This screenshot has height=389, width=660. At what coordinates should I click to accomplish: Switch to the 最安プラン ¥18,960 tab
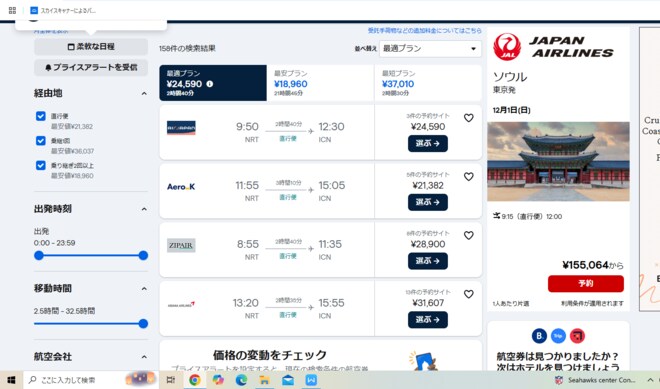click(x=320, y=83)
